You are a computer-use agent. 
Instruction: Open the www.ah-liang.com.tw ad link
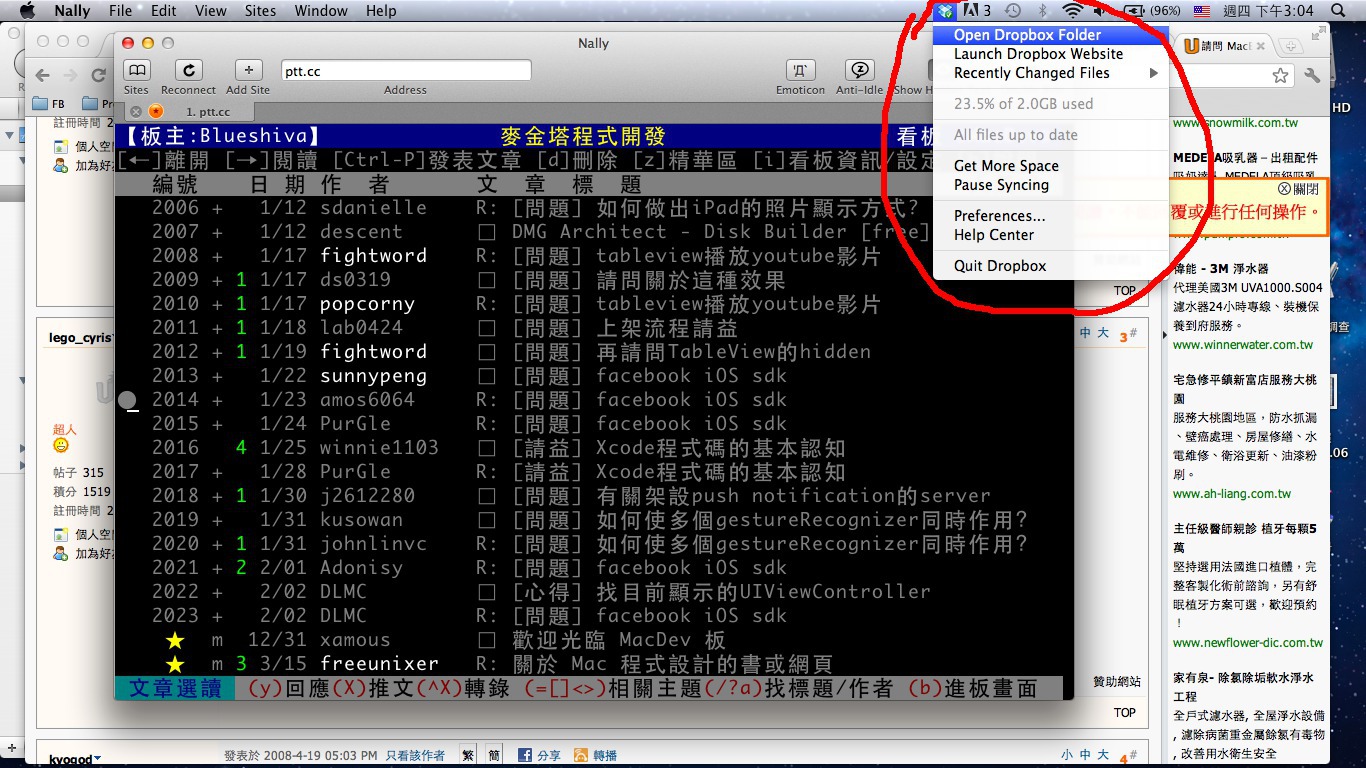1232,494
